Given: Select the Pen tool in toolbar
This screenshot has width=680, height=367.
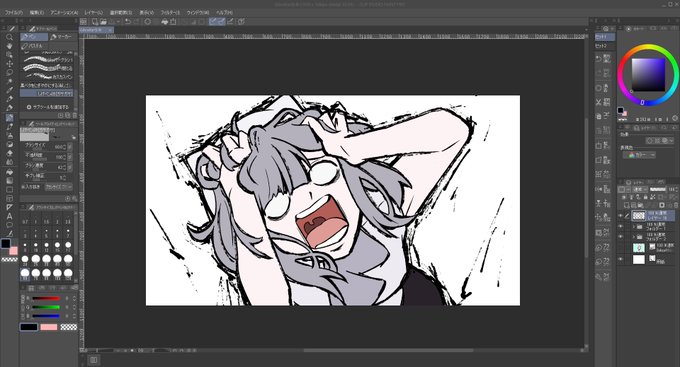Looking at the screenshot, I should (x=9, y=99).
